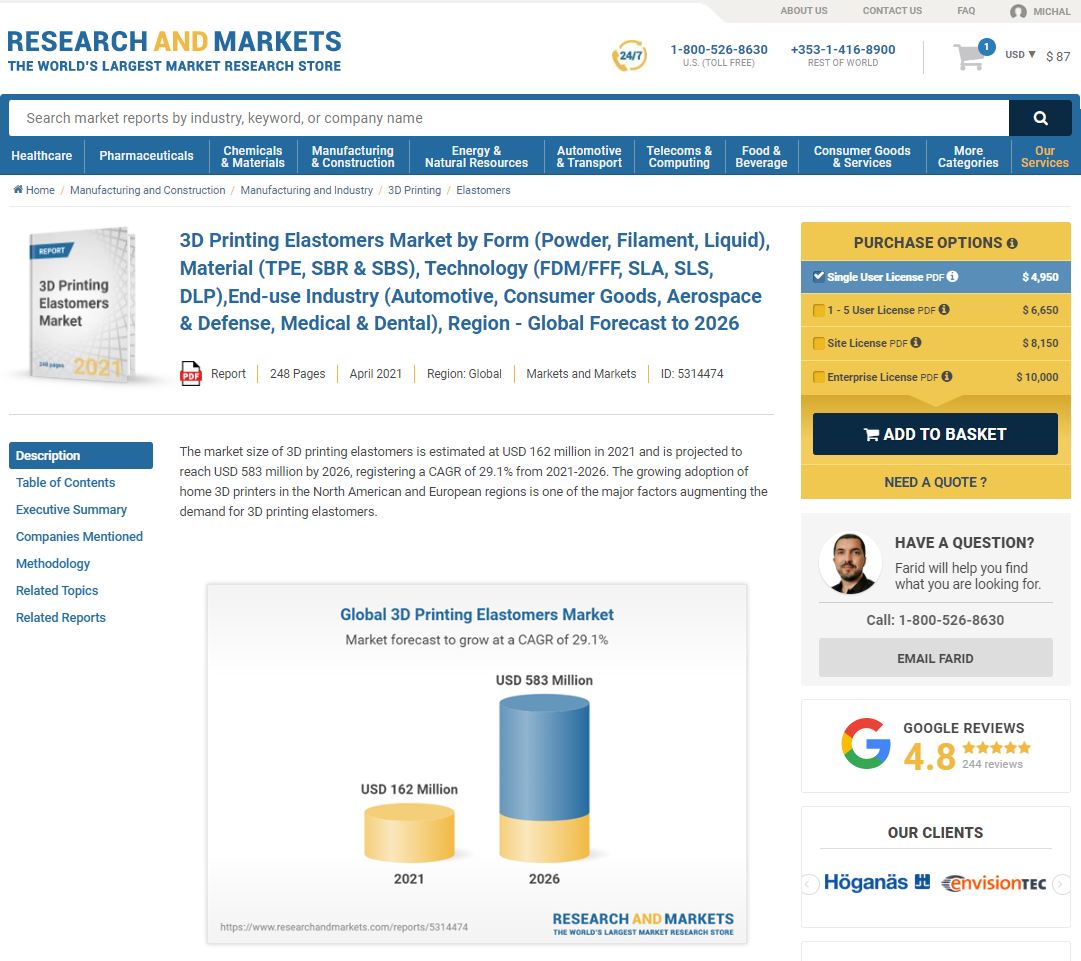Click the 3D Printing report cover thumbnail
This screenshot has width=1081, height=961.
pos(82,305)
